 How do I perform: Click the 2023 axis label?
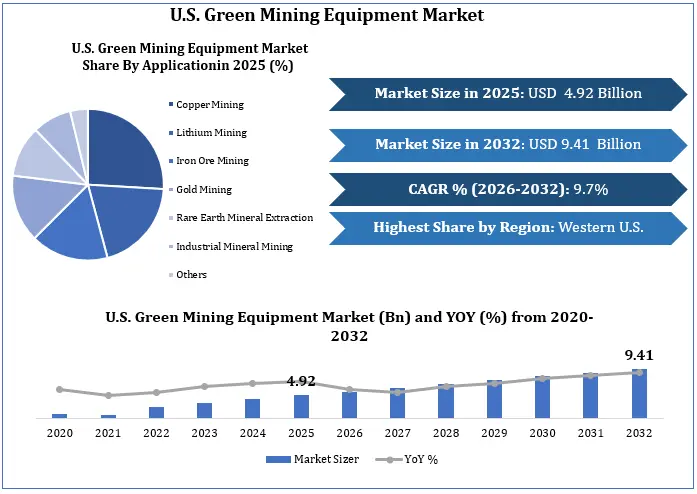[204, 433]
